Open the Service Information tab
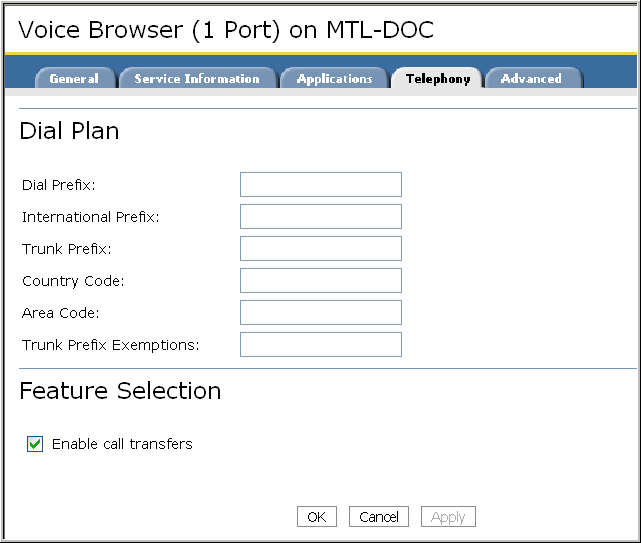This screenshot has height=543, width=641. [x=196, y=79]
